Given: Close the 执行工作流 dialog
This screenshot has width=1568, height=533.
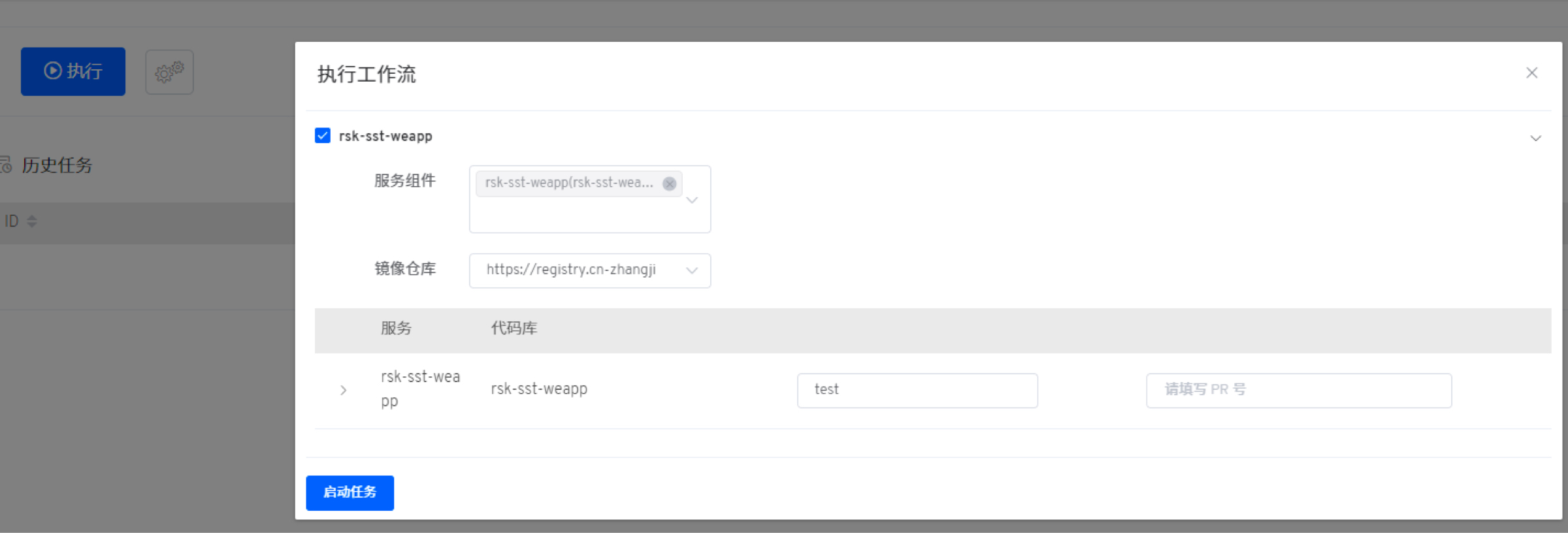Looking at the screenshot, I should 1531,73.
